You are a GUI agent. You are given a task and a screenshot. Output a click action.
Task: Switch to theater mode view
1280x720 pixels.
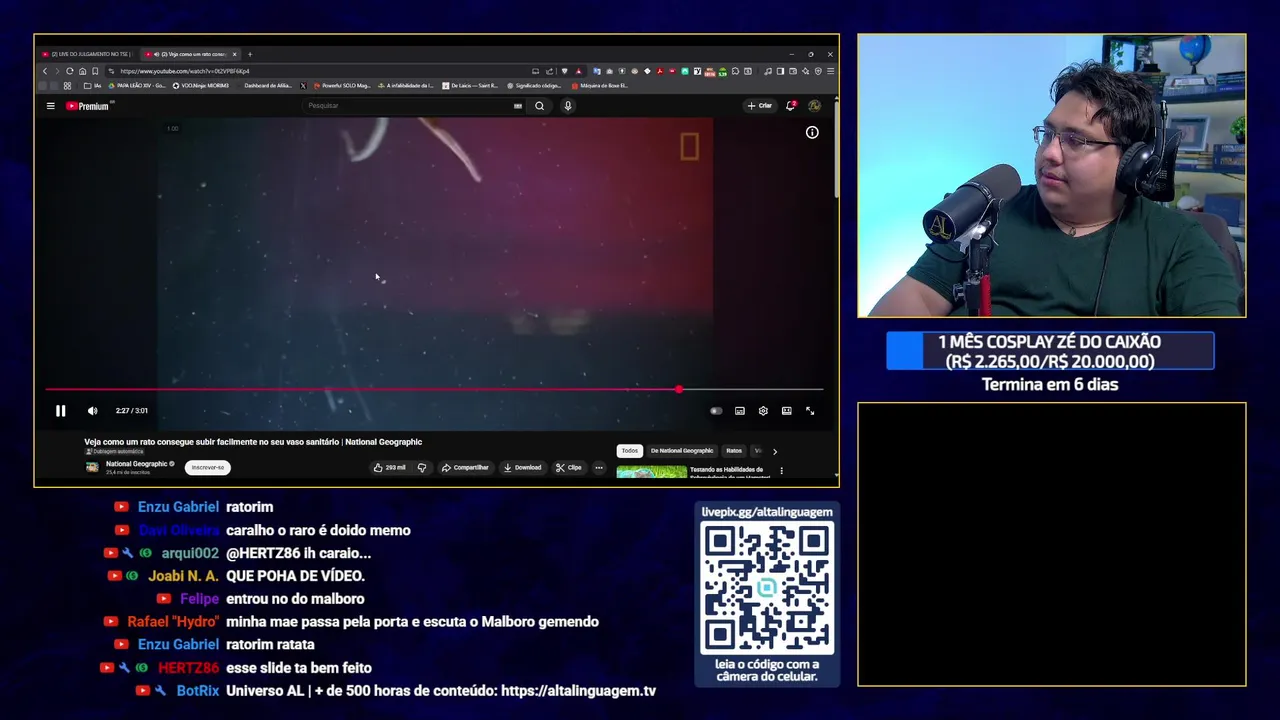[x=787, y=411]
